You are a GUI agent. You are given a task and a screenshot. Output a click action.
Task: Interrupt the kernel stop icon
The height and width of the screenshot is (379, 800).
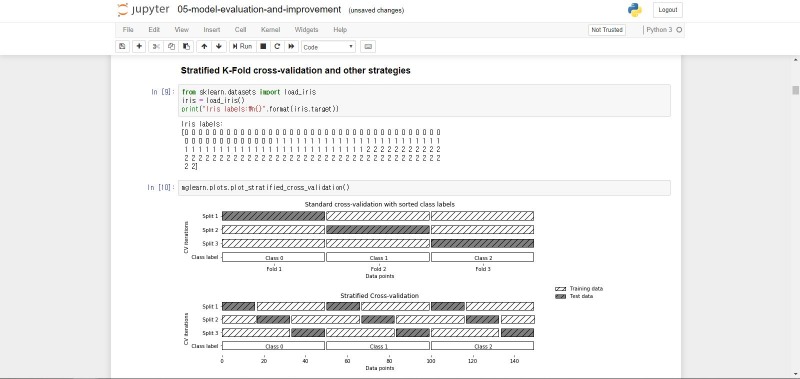point(263,46)
